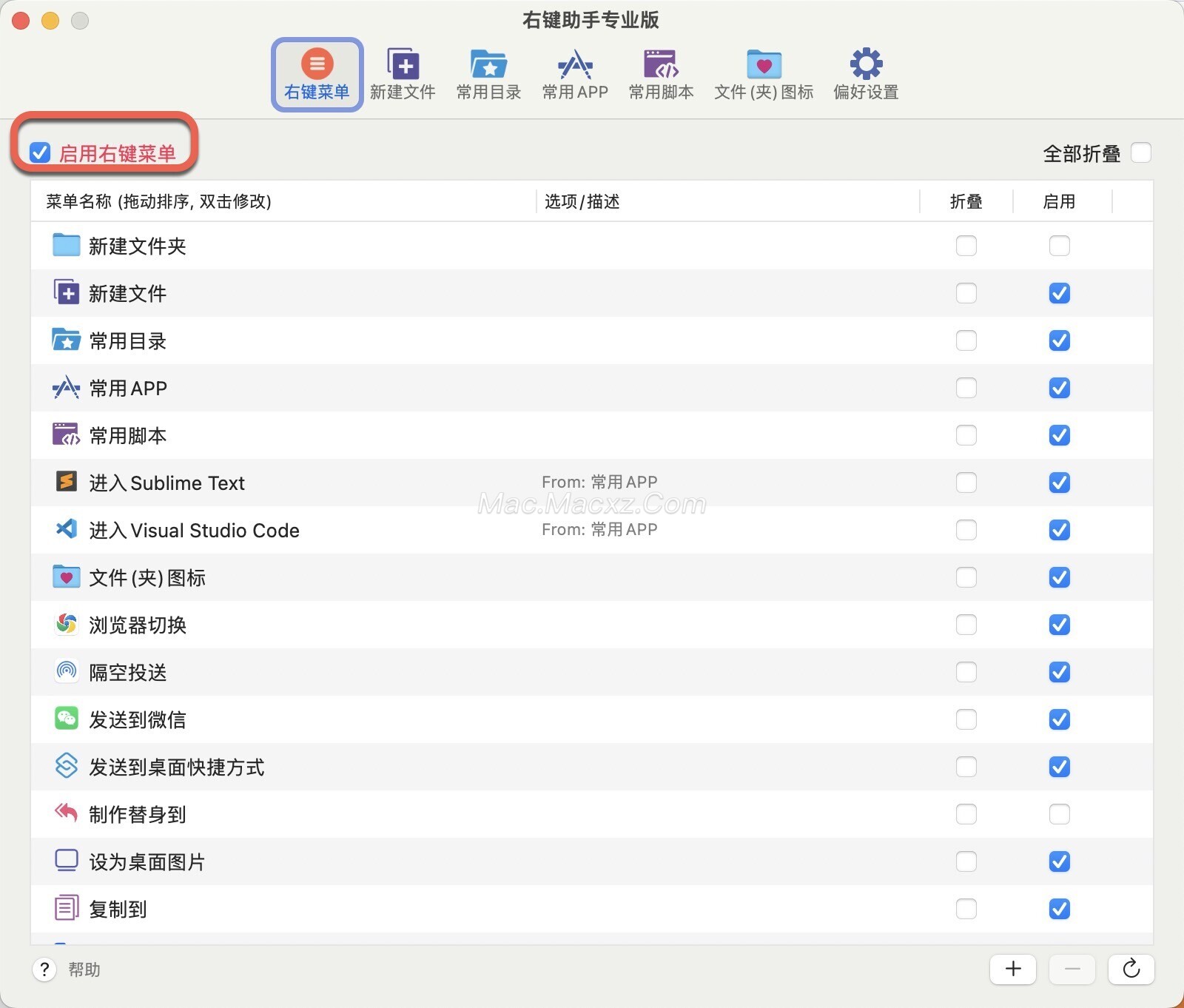
Task: Go to 常用脚本 toolbar section
Action: pyautogui.click(x=661, y=74)
